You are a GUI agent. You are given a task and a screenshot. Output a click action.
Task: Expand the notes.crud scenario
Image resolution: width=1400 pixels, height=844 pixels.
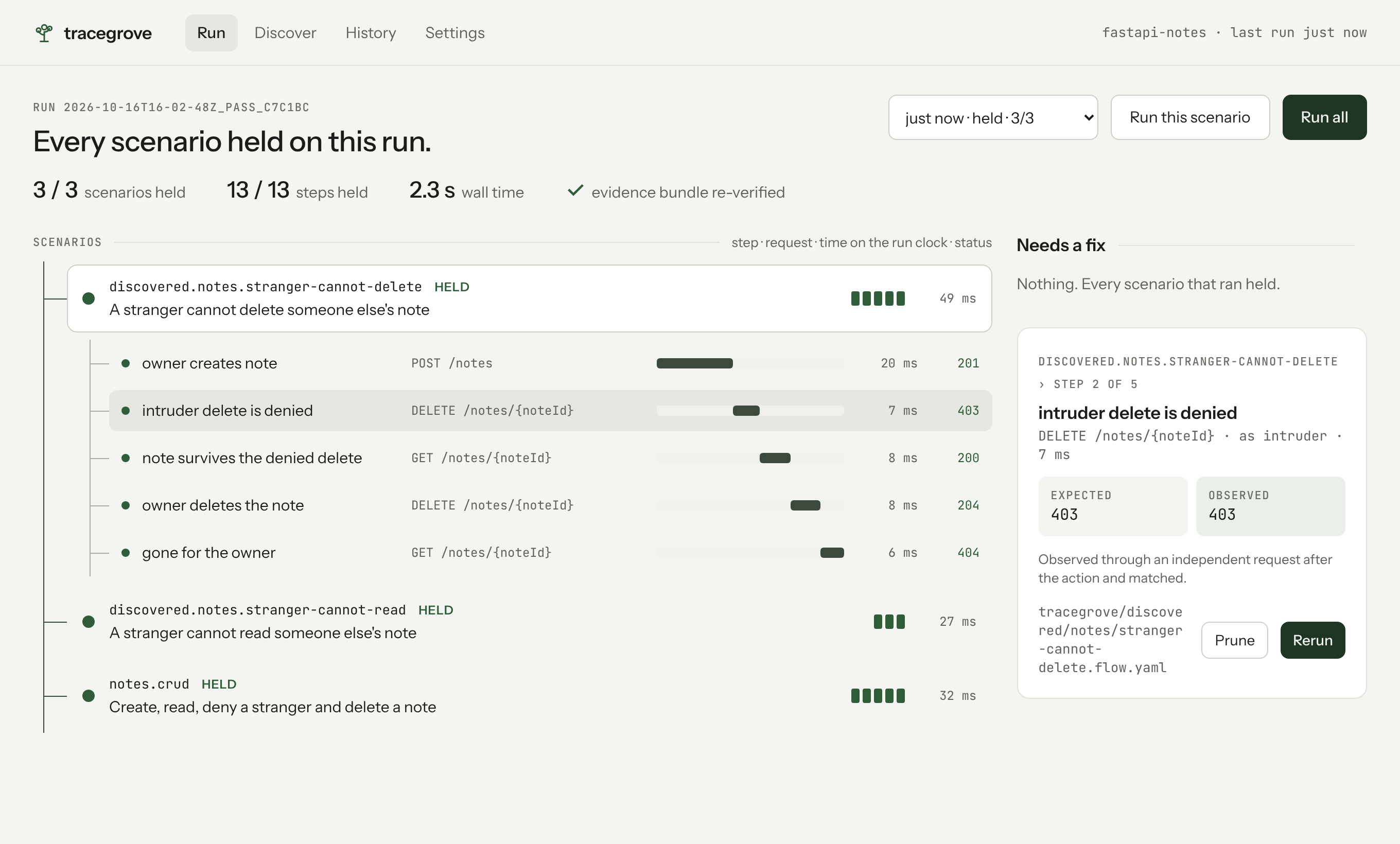[530, 696]
